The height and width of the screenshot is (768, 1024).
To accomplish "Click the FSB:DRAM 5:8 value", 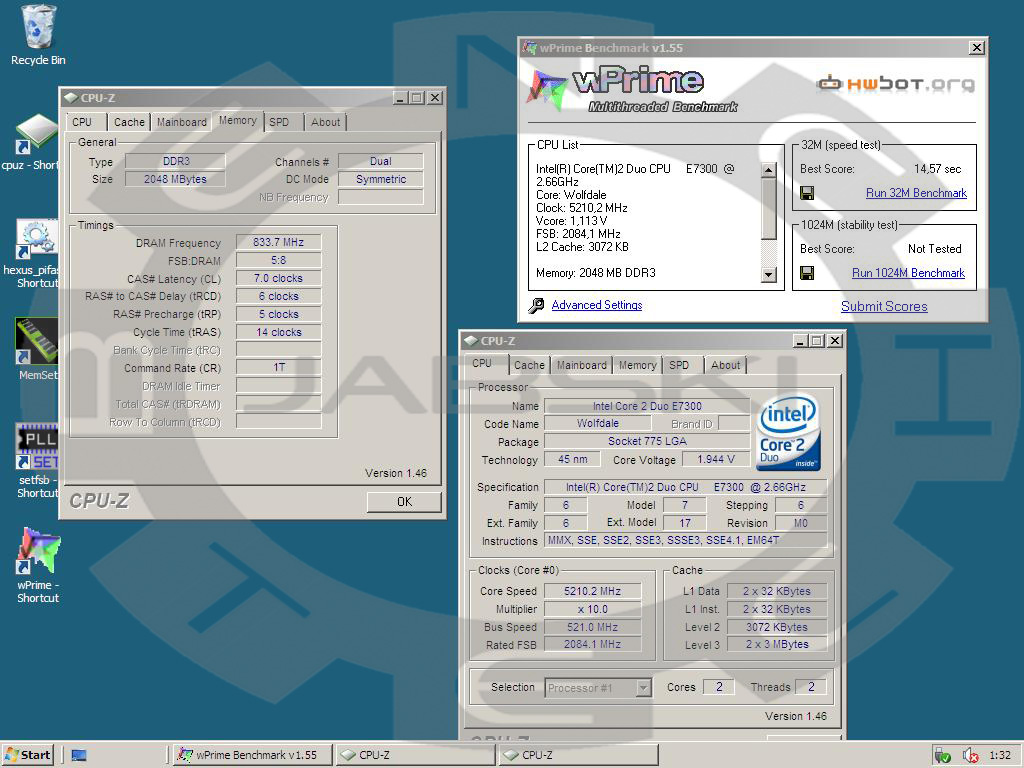I will [x=278, y=260].
